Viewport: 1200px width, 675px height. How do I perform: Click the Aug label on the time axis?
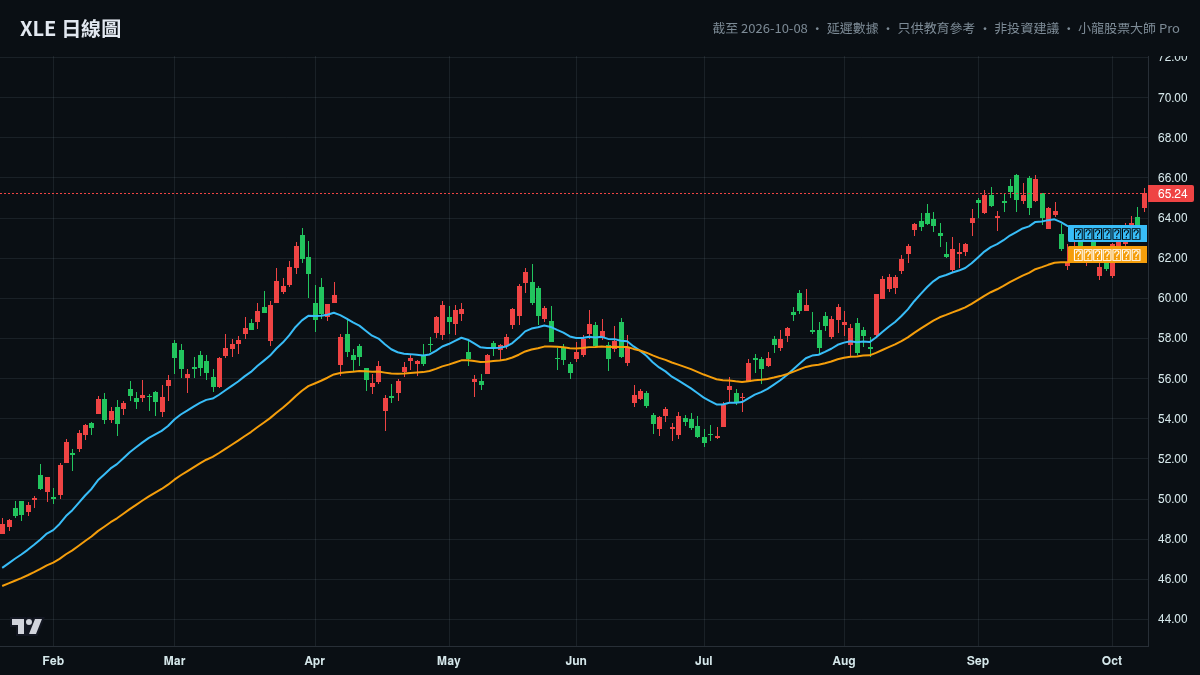pos(844,661)
